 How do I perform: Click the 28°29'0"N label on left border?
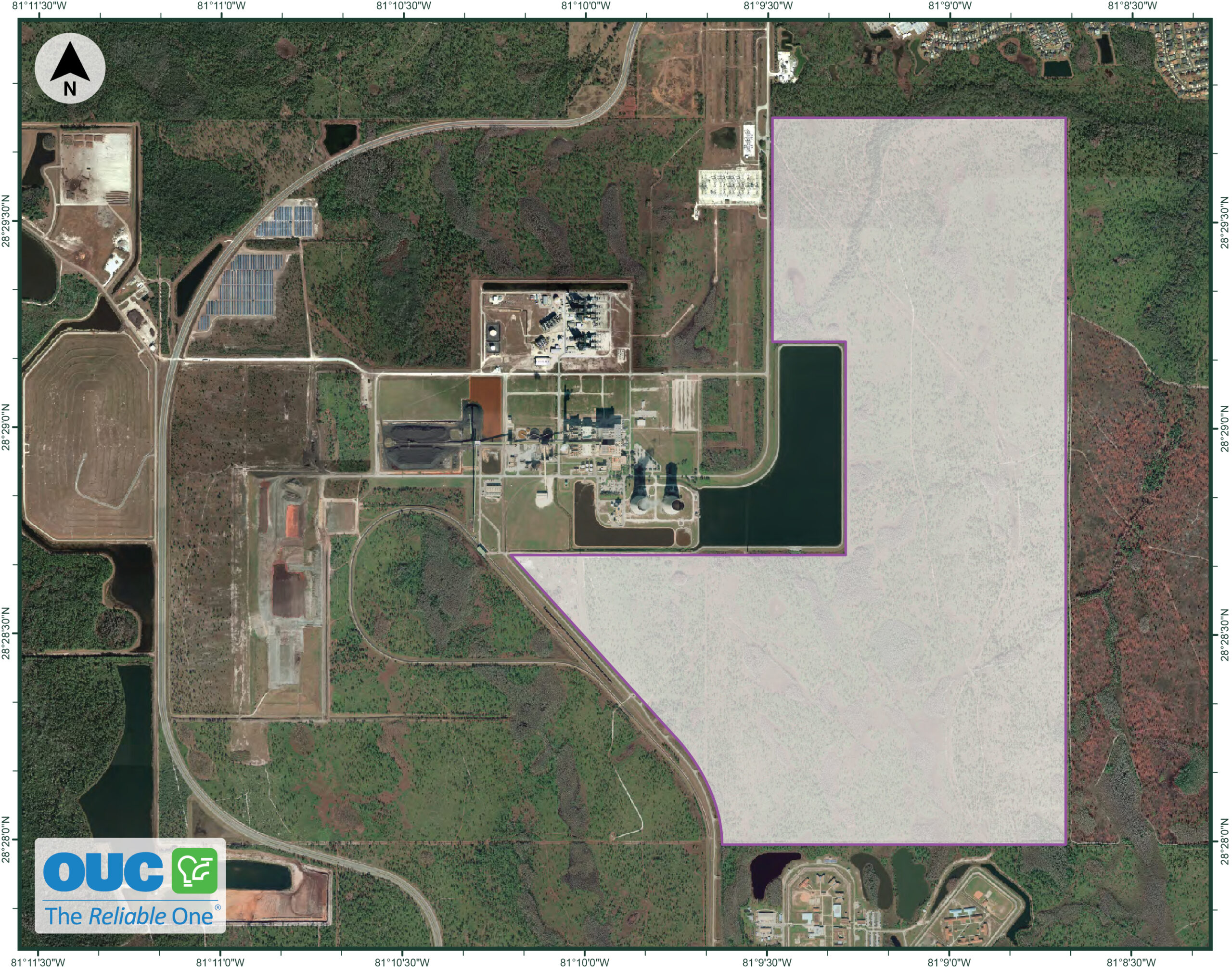coord(6,427)
